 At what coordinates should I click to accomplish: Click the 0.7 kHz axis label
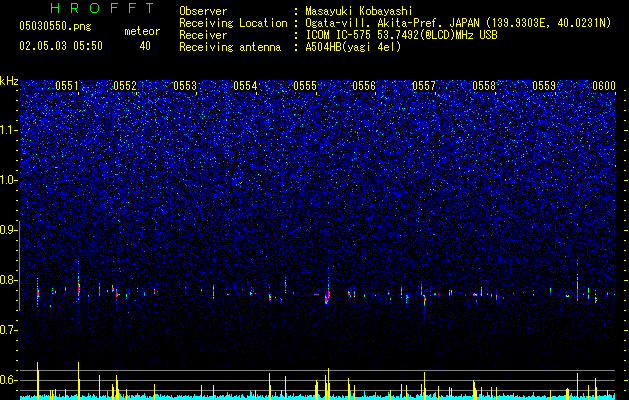pos(8,330)
